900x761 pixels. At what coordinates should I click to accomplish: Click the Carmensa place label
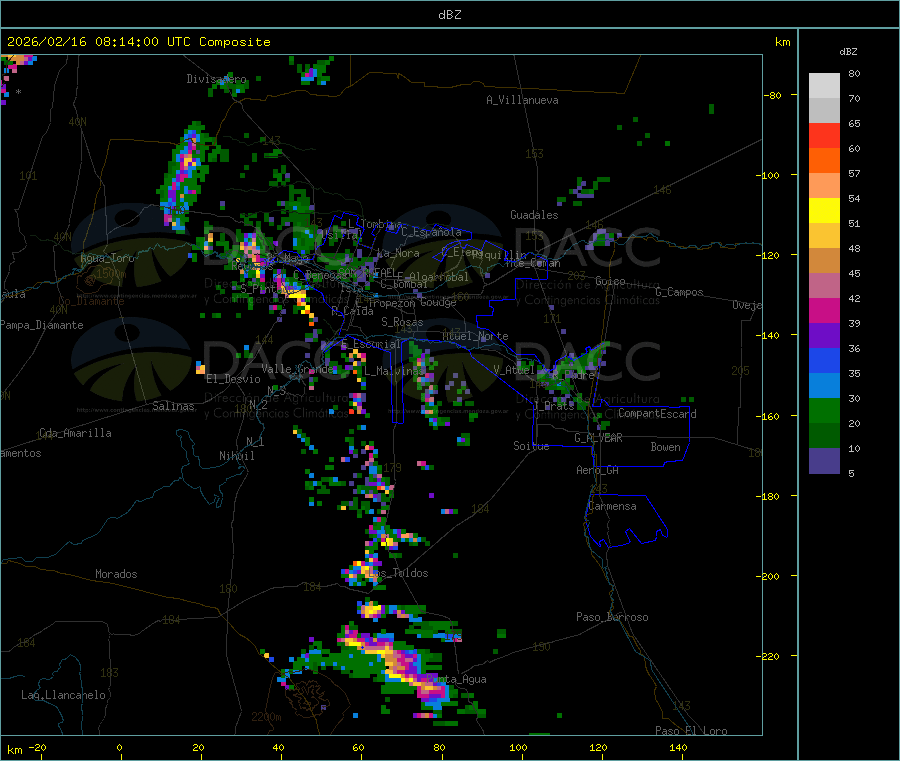[x=612, y=506]
